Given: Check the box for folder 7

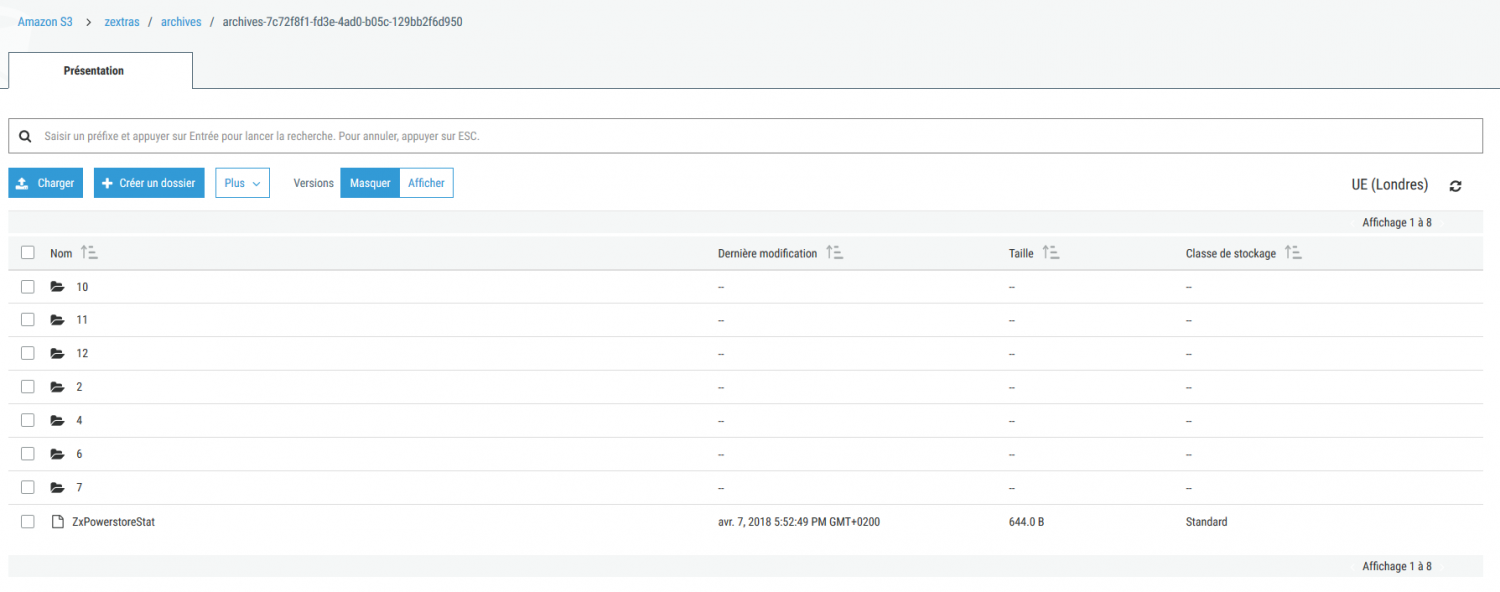Looking at the screenshot, I should pos(28,488).
